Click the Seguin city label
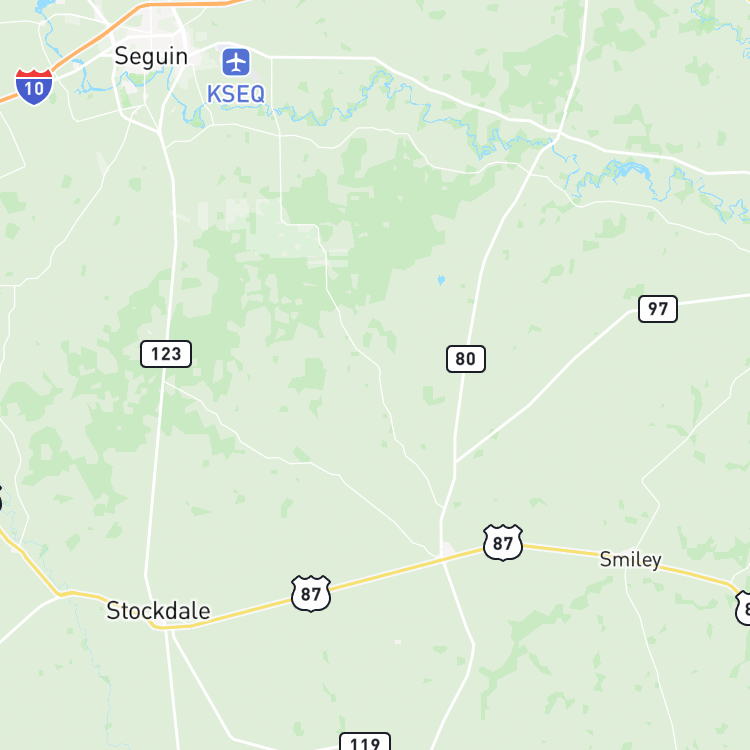This screenshot has height=750, width=750. pyautogui.click(x=151, y=57)
